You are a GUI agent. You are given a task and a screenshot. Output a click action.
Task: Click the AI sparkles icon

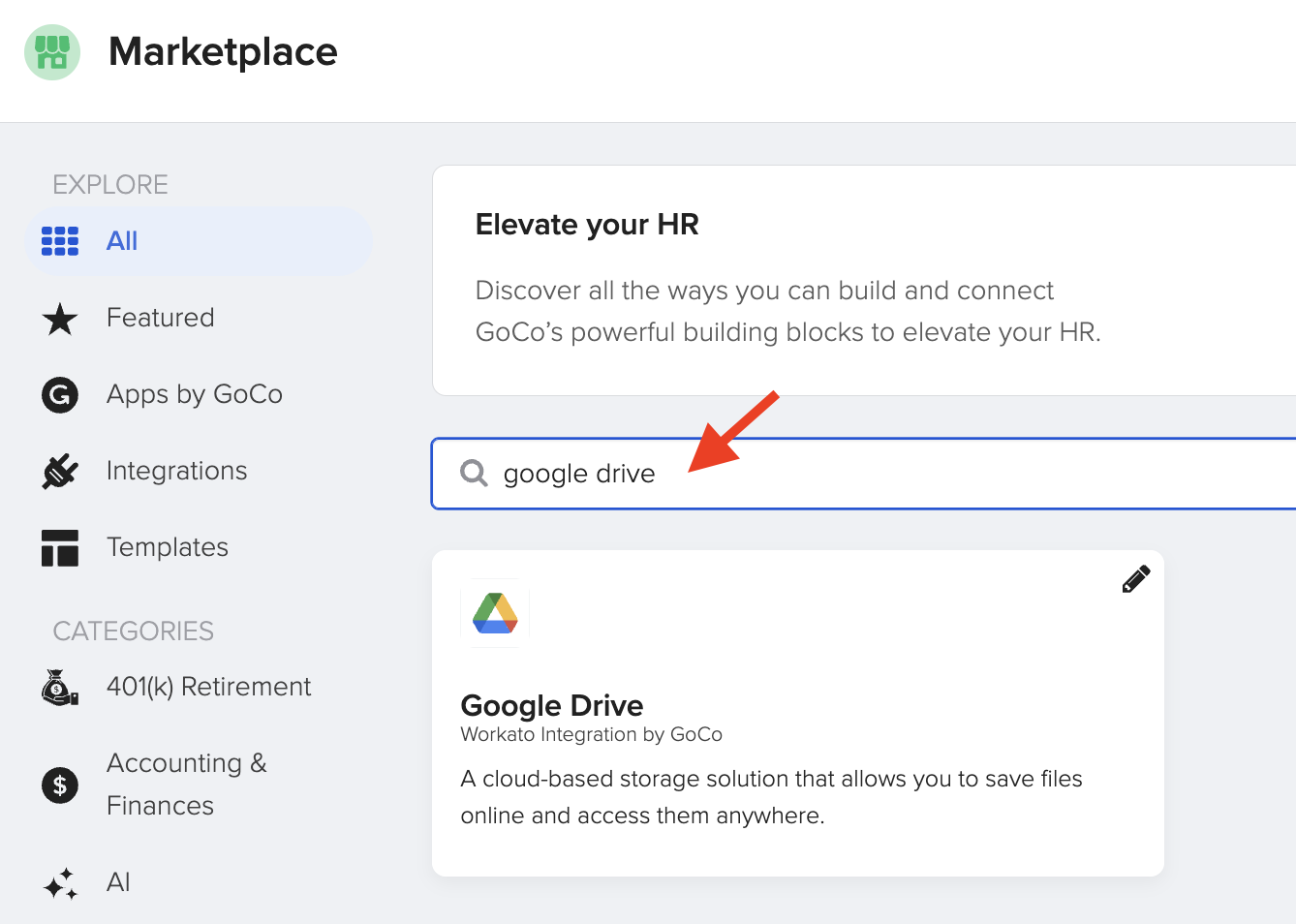(x=60, y=883)
